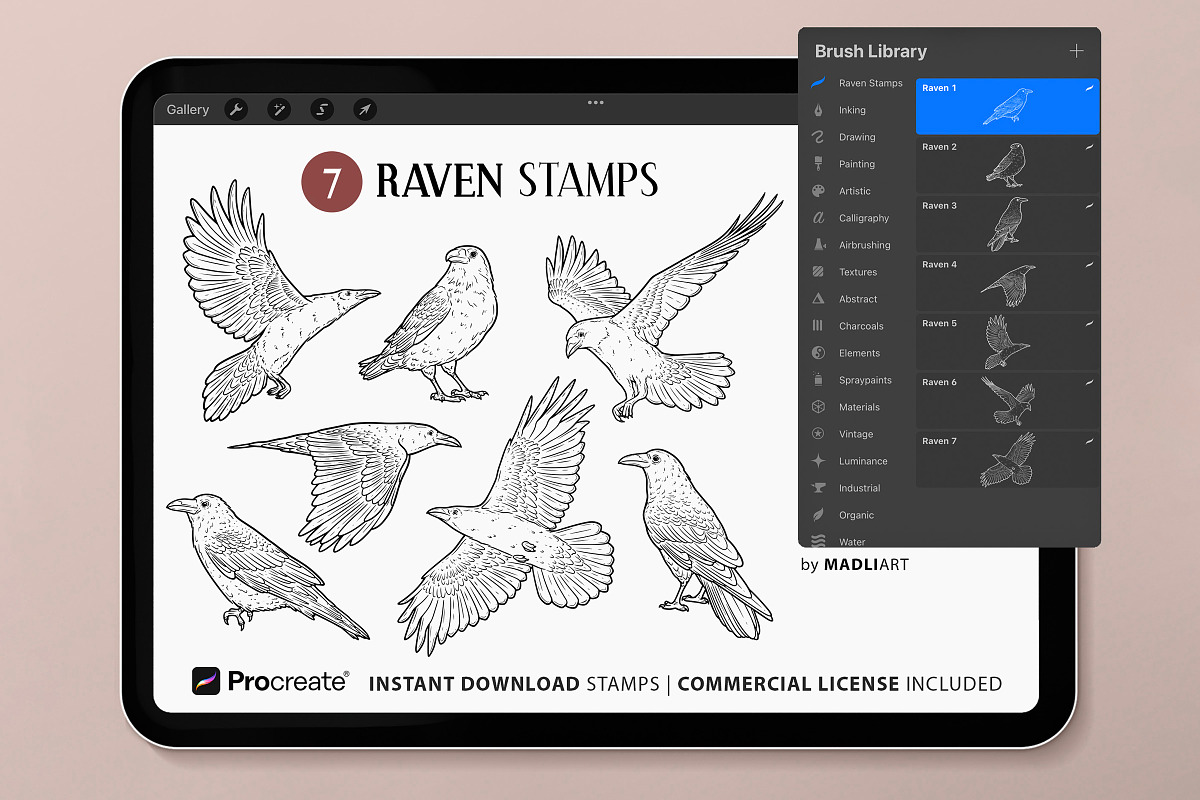Image resolution: width=1200 pixels, height=800 pixels.
Task: Click the Calligraphy letter icon
Action: (818, 218)
